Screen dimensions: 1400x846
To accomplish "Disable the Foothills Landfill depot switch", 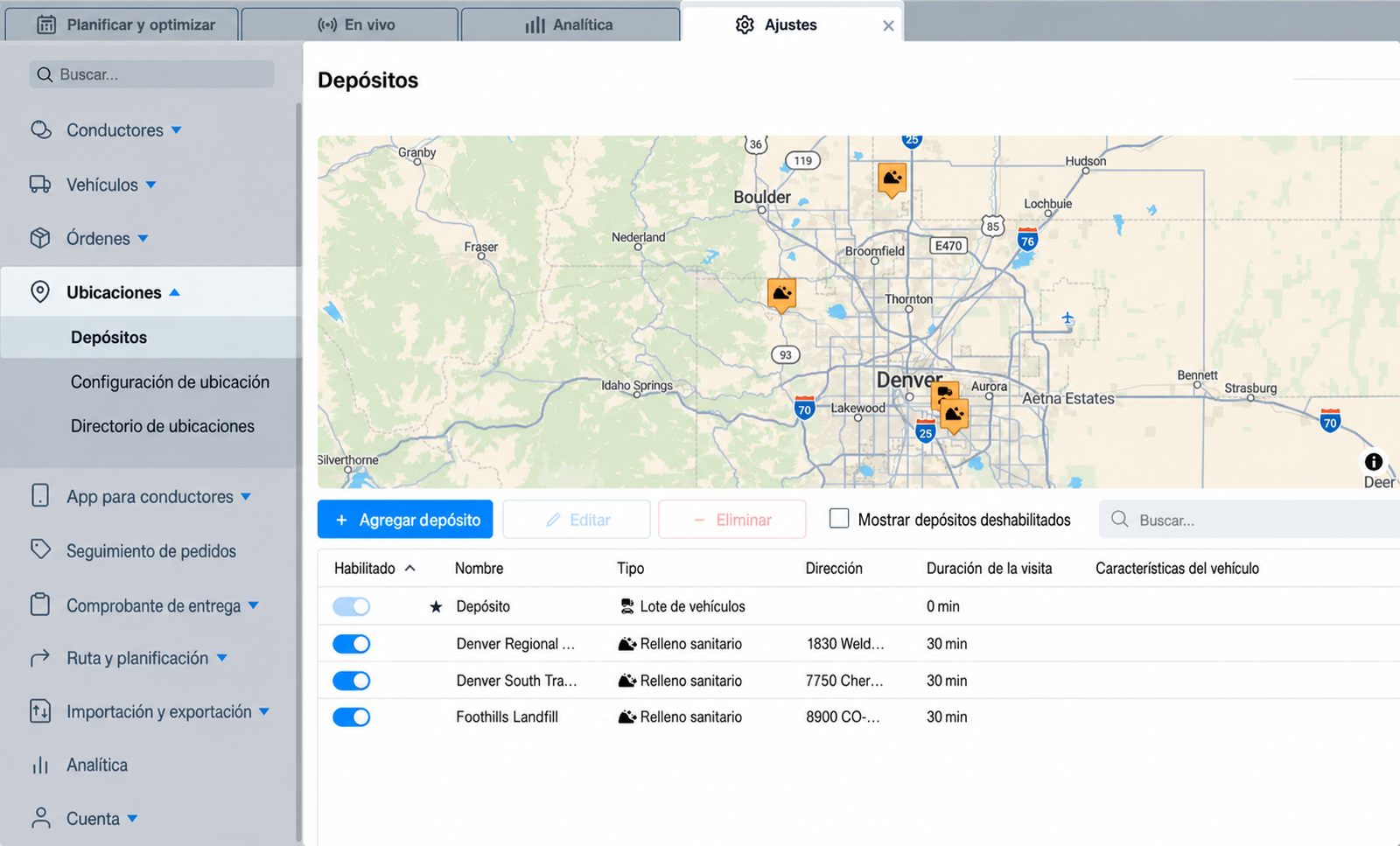I will (351, 717).
